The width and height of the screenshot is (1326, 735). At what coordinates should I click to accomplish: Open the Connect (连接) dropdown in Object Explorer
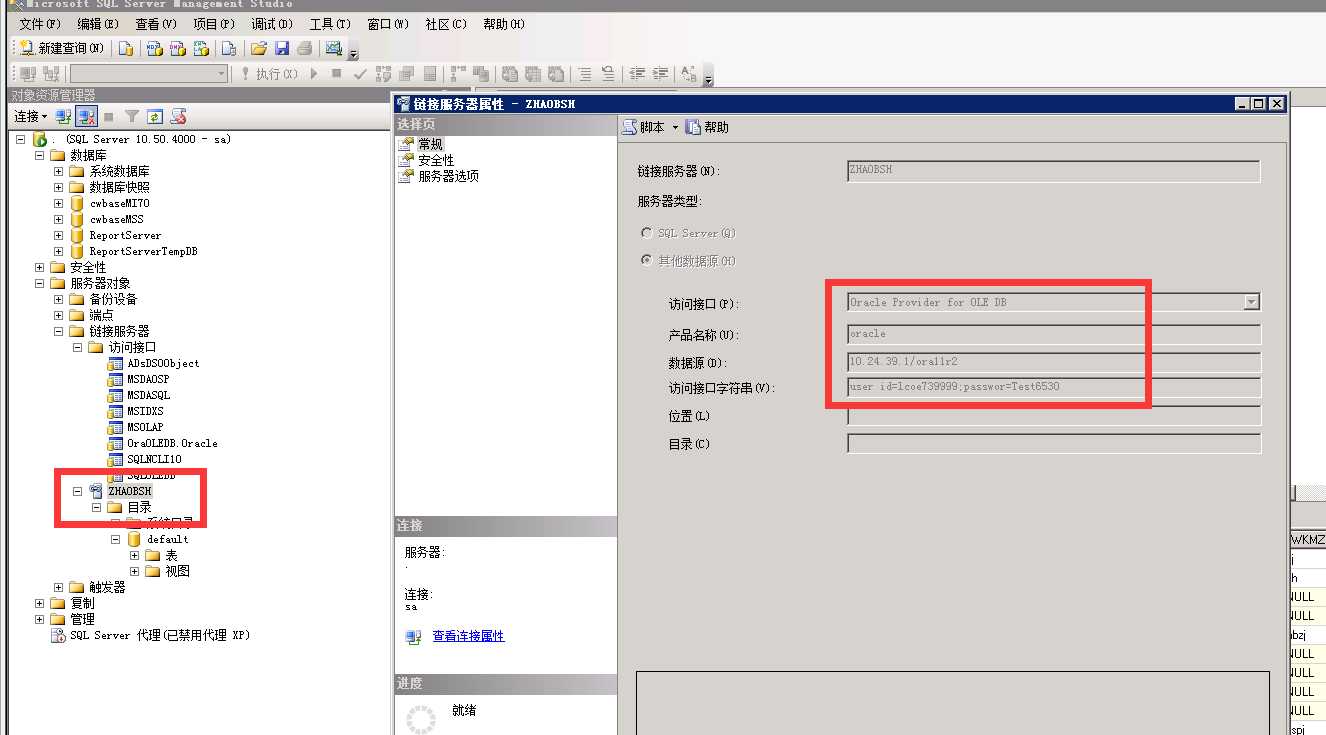pos(30,117)
